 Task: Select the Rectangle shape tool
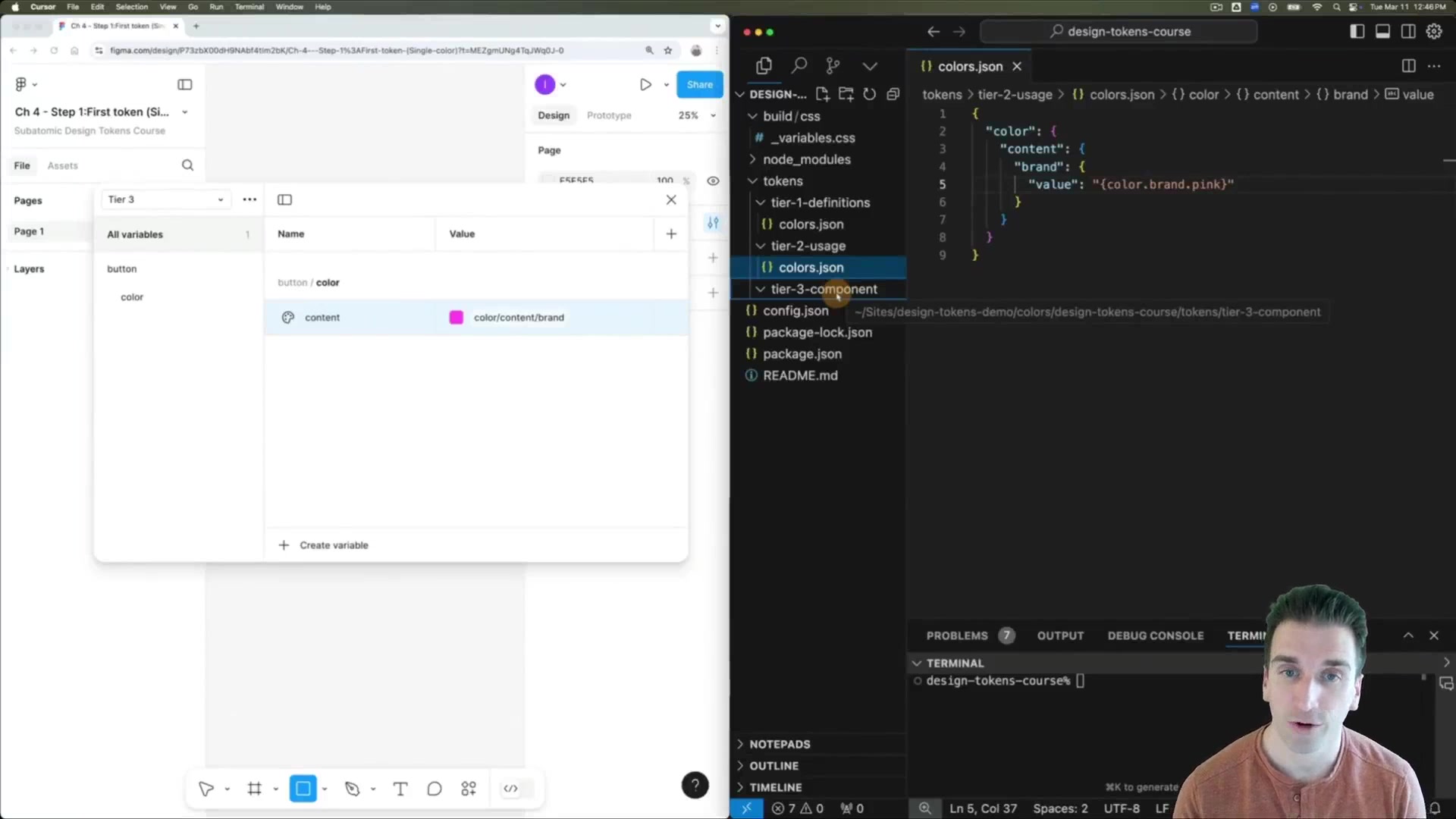303,789
